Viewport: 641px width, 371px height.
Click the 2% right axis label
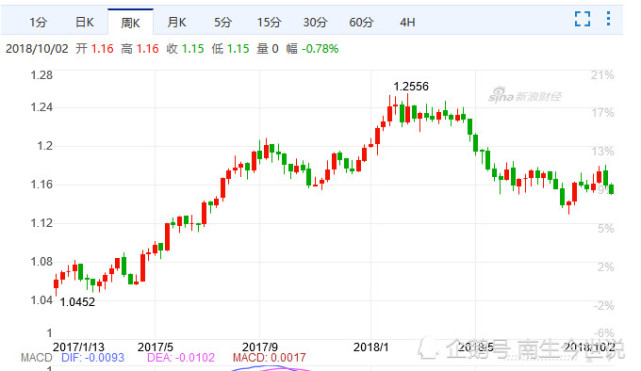[x=606, y=267]
